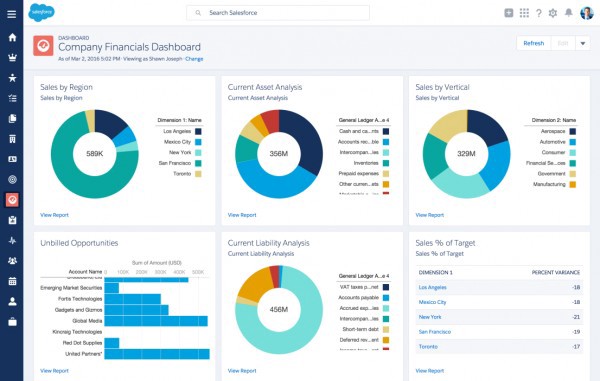Click the red dashboard gauge icon in header

click(43, 46)
